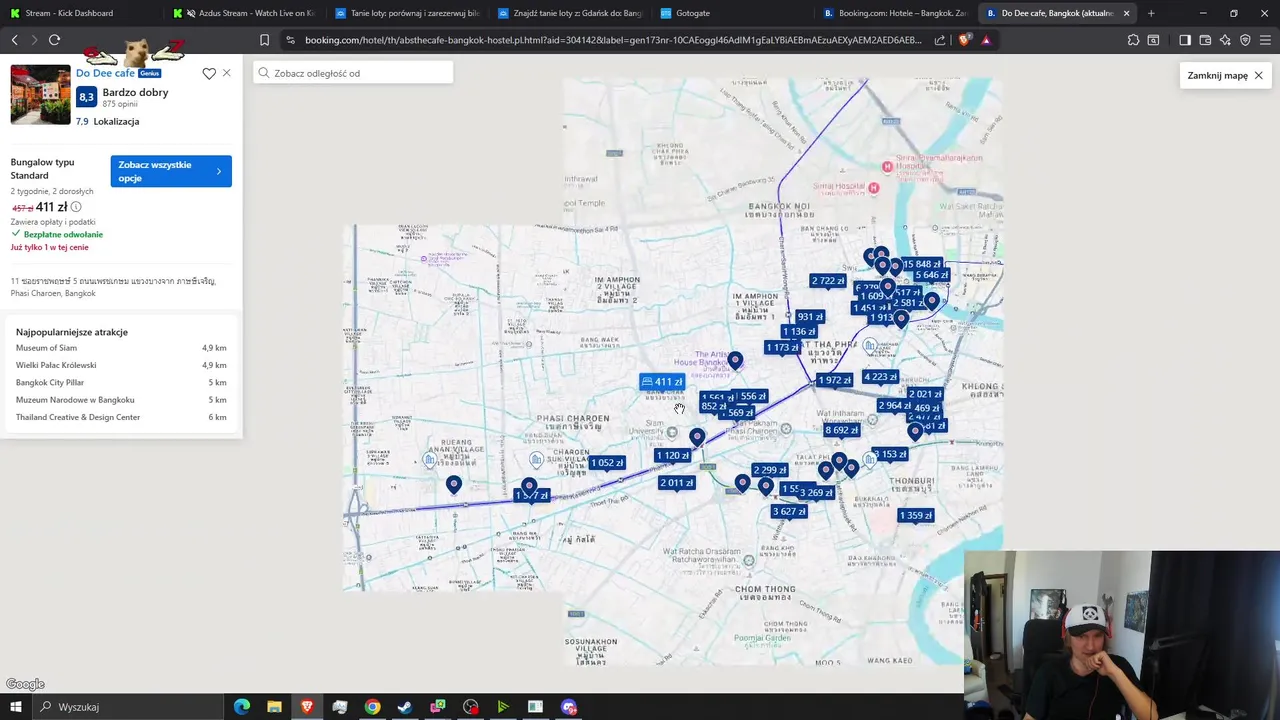Select the 2 011 zł price marker
1280x720 pixels.
677,483
